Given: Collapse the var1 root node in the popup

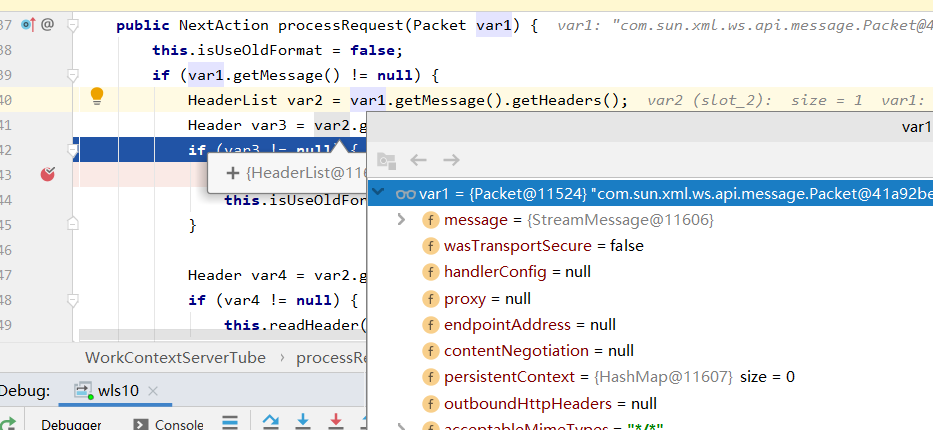Looking at the screenshot, I should (379, 193).
